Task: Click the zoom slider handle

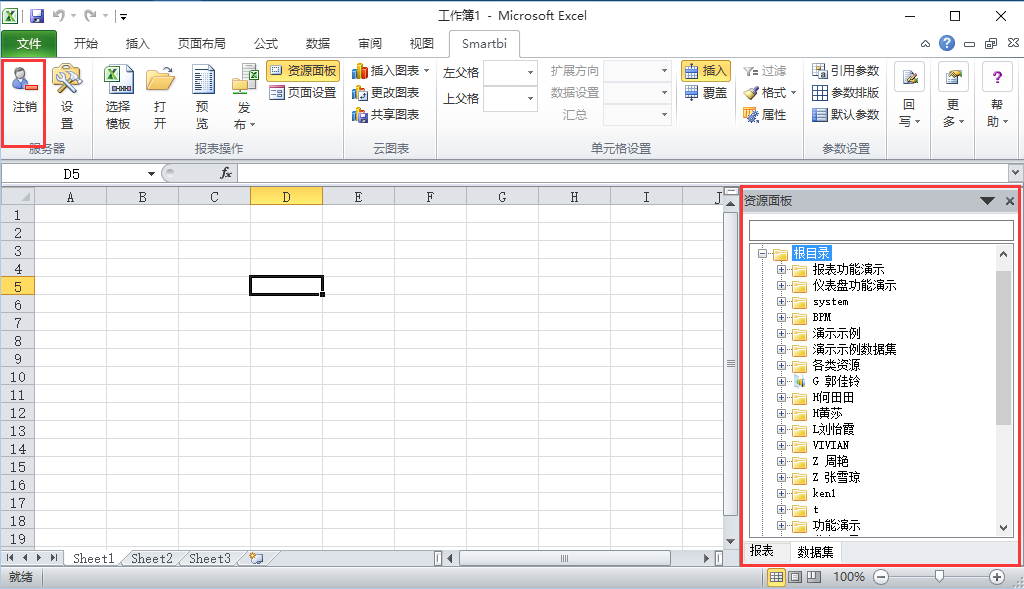Action: (x=939, y=576)
